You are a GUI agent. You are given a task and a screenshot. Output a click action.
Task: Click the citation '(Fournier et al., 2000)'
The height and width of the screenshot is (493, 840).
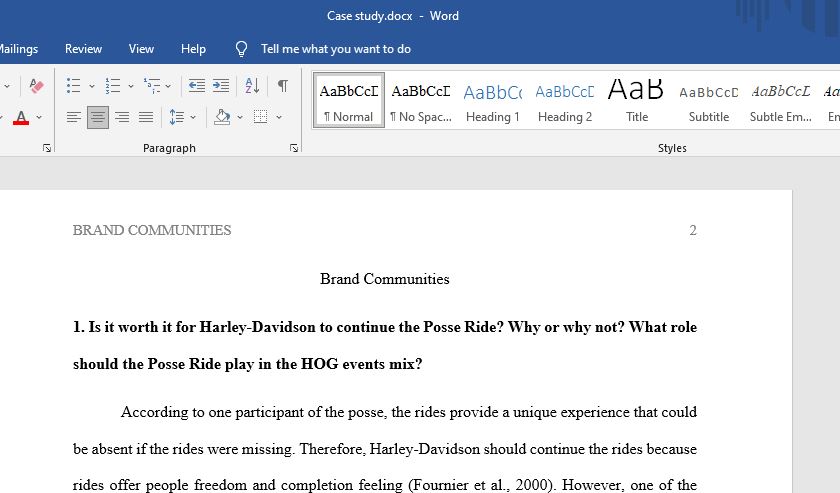pyautogui.click(x=483, y=485)
